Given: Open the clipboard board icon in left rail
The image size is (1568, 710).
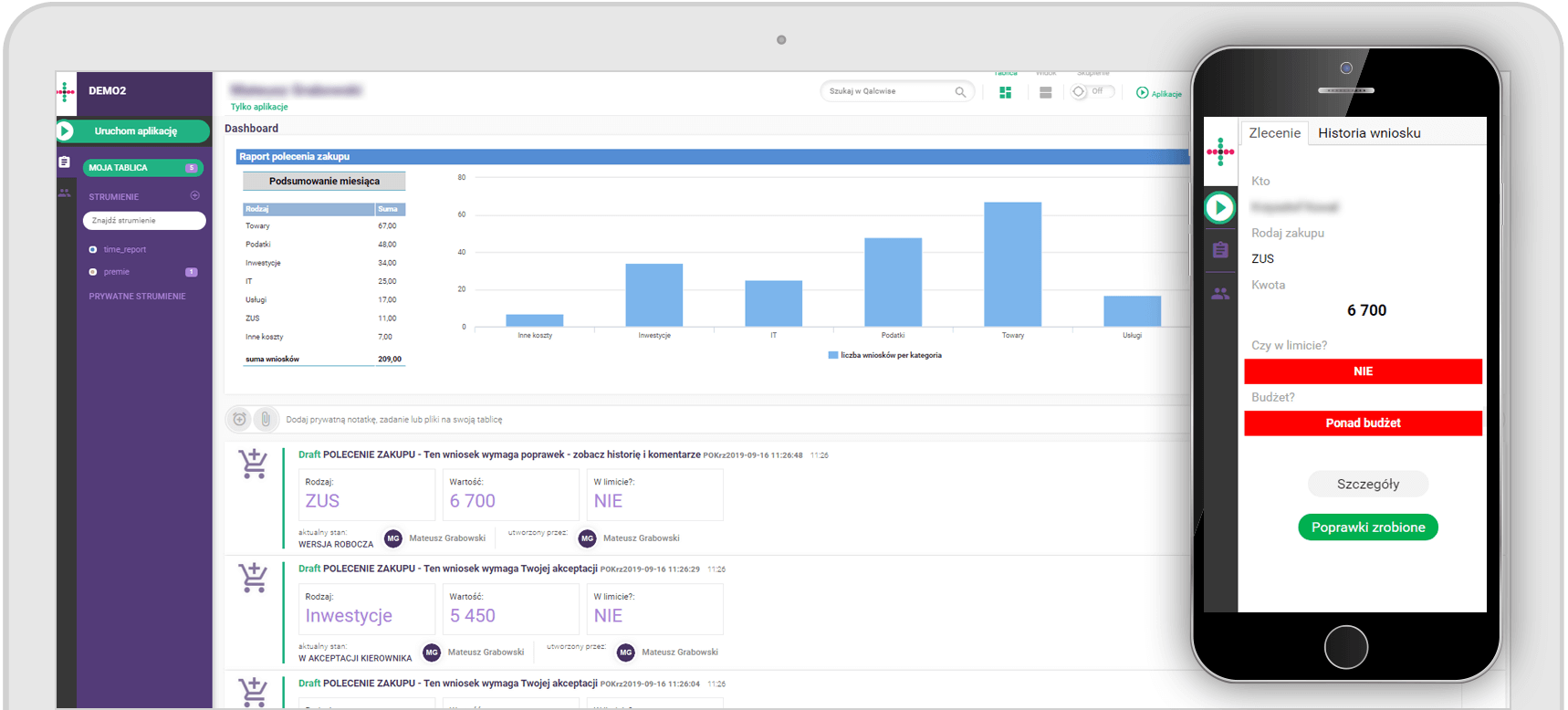Looking at the screenshot, I should [64, 162].
